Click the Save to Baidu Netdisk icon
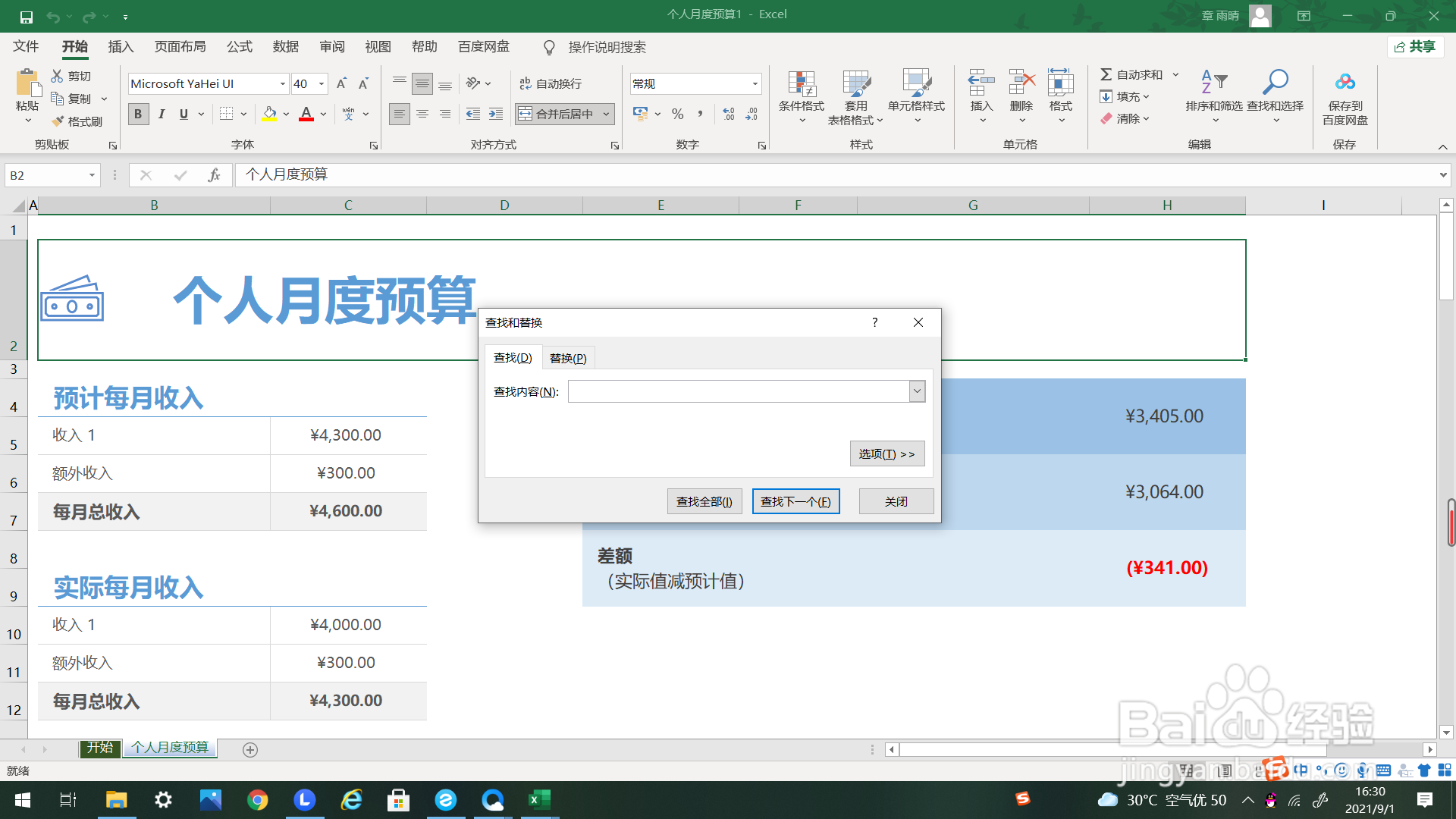Viewport: 1456px width, 819px height. click(x=1345, y=82)
